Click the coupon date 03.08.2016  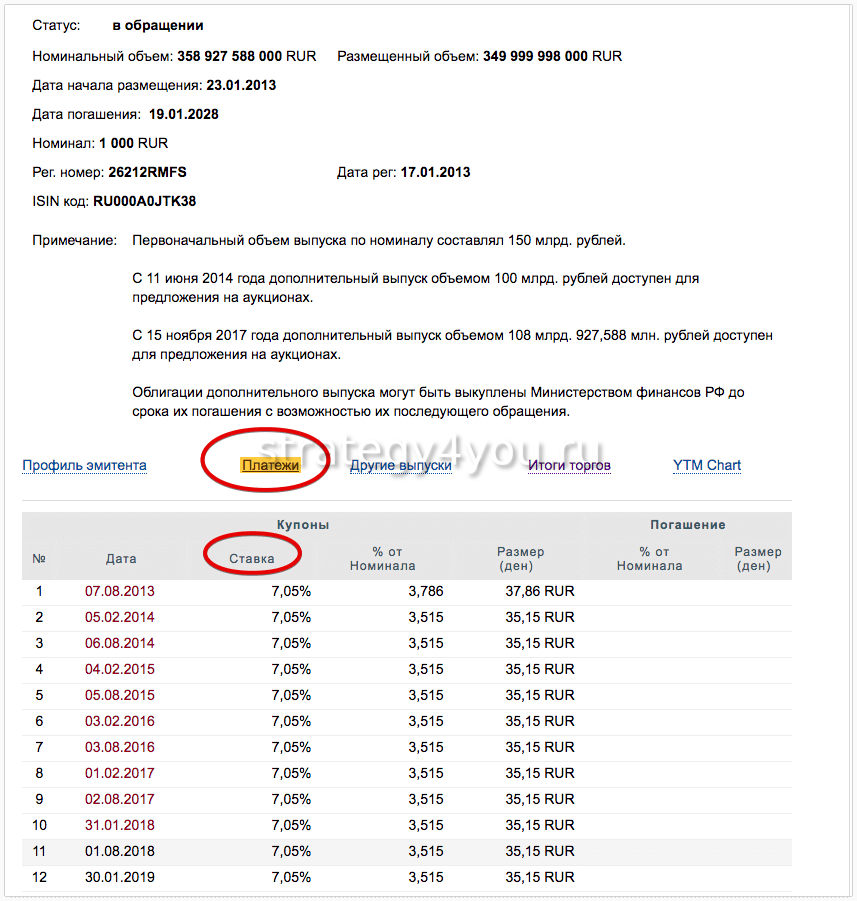(120, 747)
